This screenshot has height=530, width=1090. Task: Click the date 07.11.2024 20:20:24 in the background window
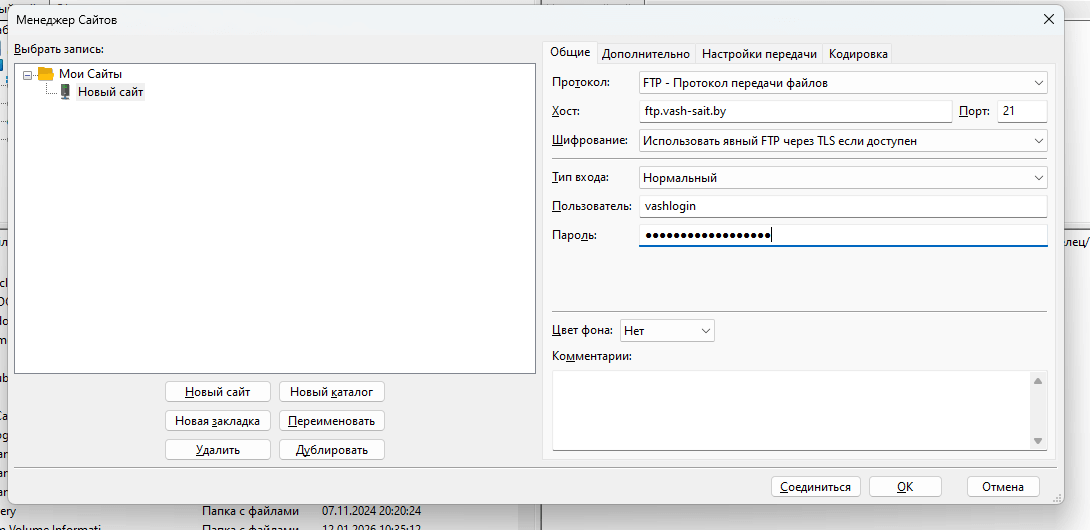(372, 511)
